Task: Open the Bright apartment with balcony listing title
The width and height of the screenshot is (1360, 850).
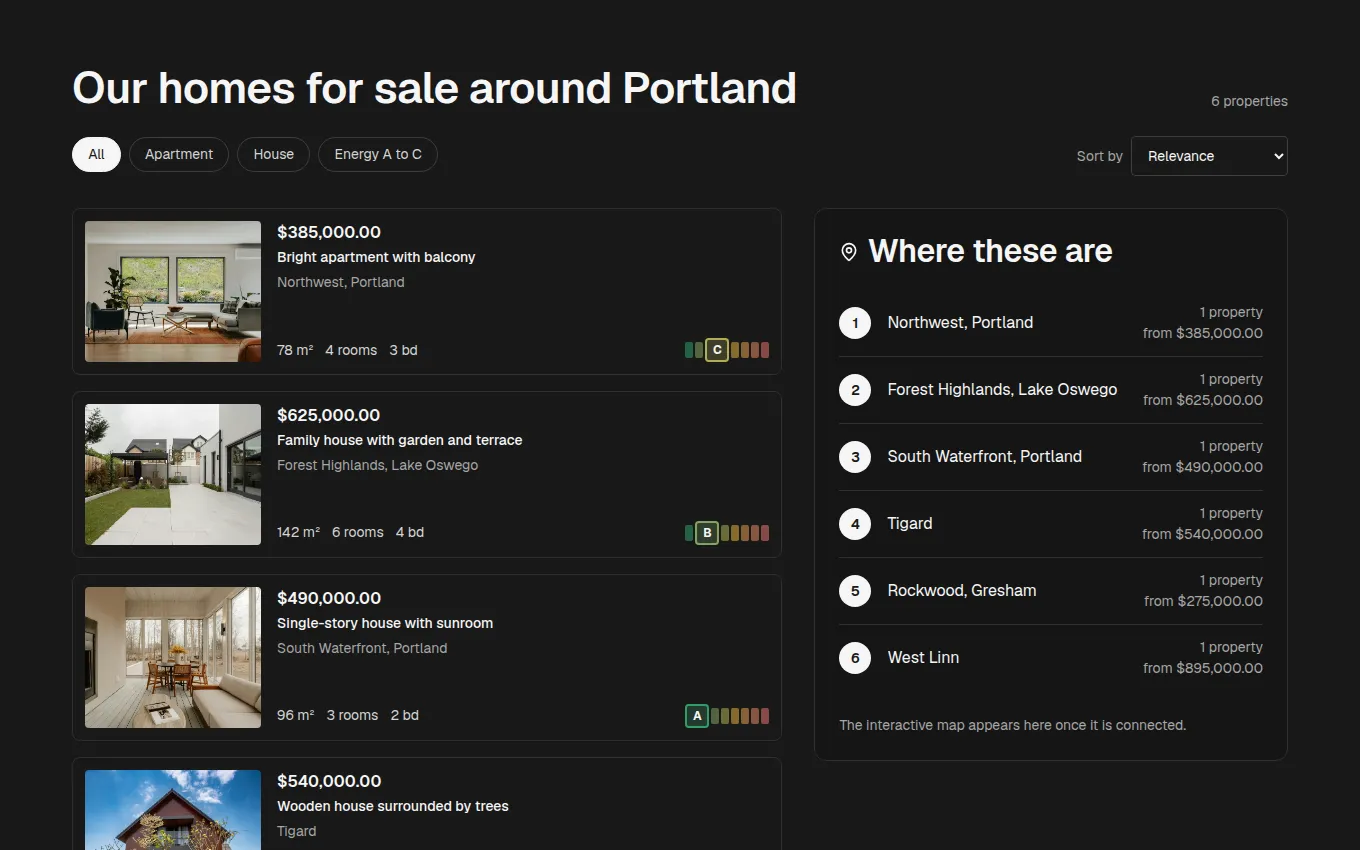Action: pos(376,257)
